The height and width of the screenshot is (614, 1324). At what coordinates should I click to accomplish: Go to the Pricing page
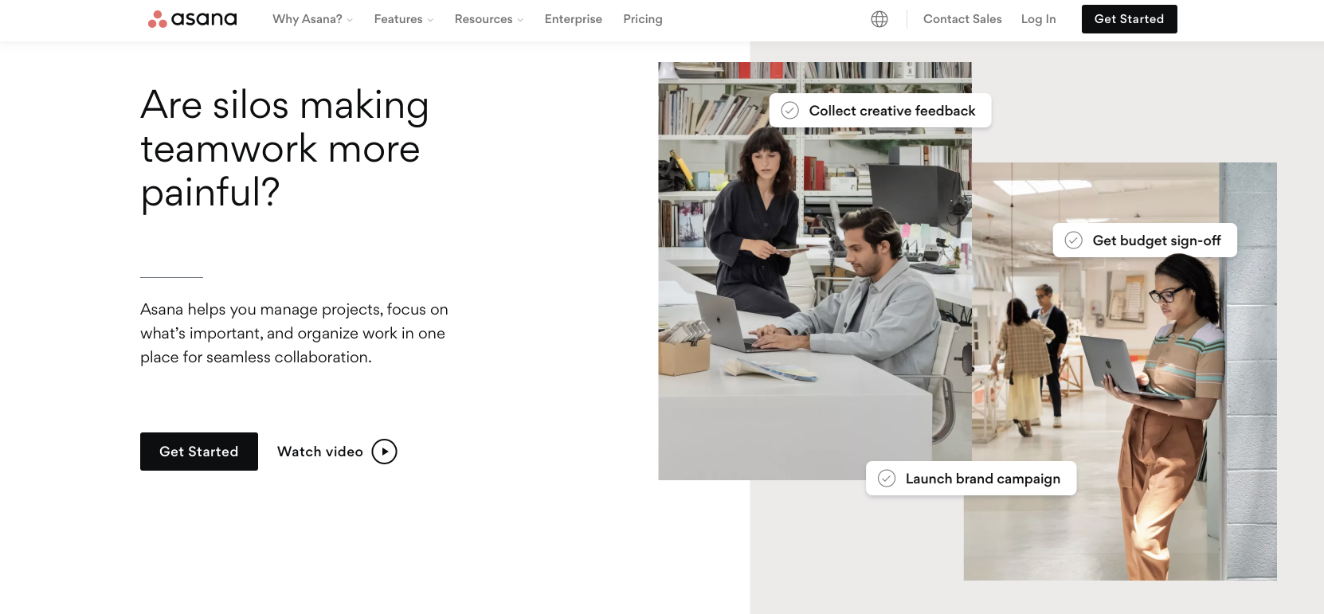643,19
